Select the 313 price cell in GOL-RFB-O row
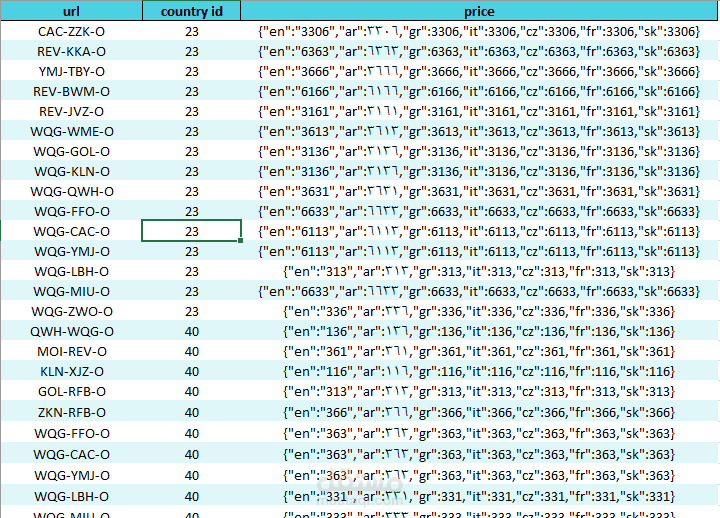The height and width of the screenshot is (518, 720). click(479, 391)
